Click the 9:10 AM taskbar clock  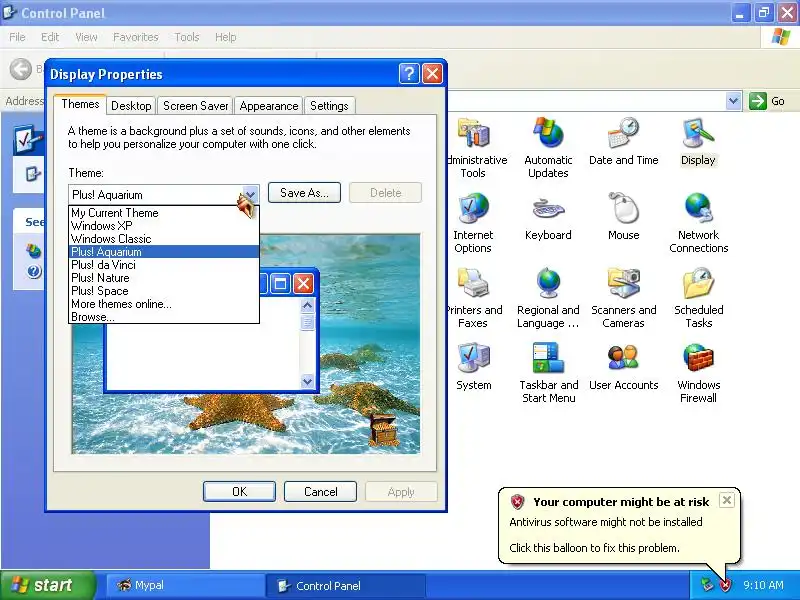pyautogui.click(x=763, y=585)
